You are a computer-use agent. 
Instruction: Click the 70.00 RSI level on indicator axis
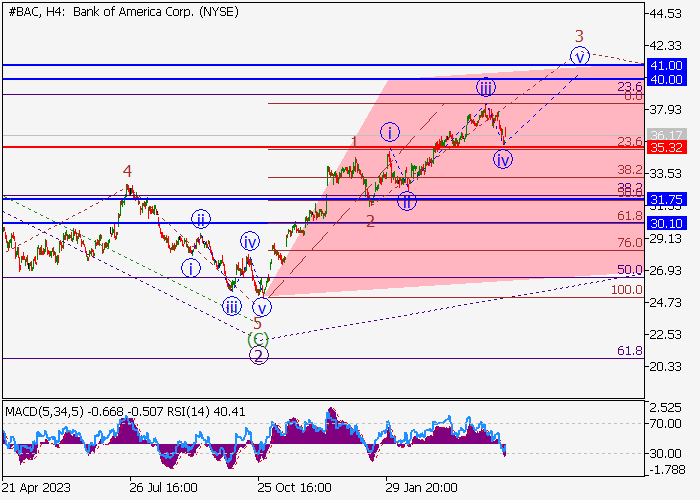(666, 424)
